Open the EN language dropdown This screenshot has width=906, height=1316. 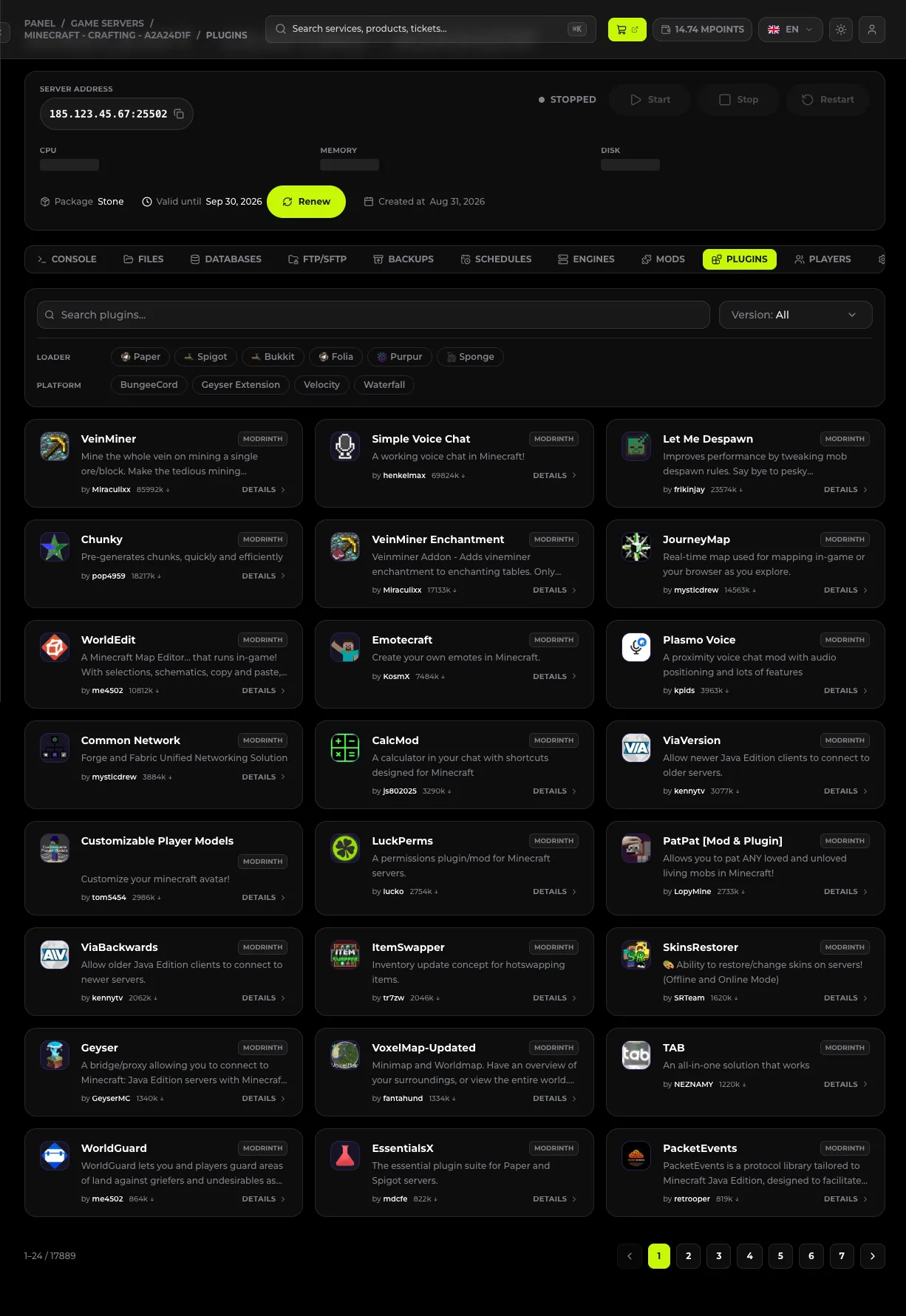coord(790,30)
